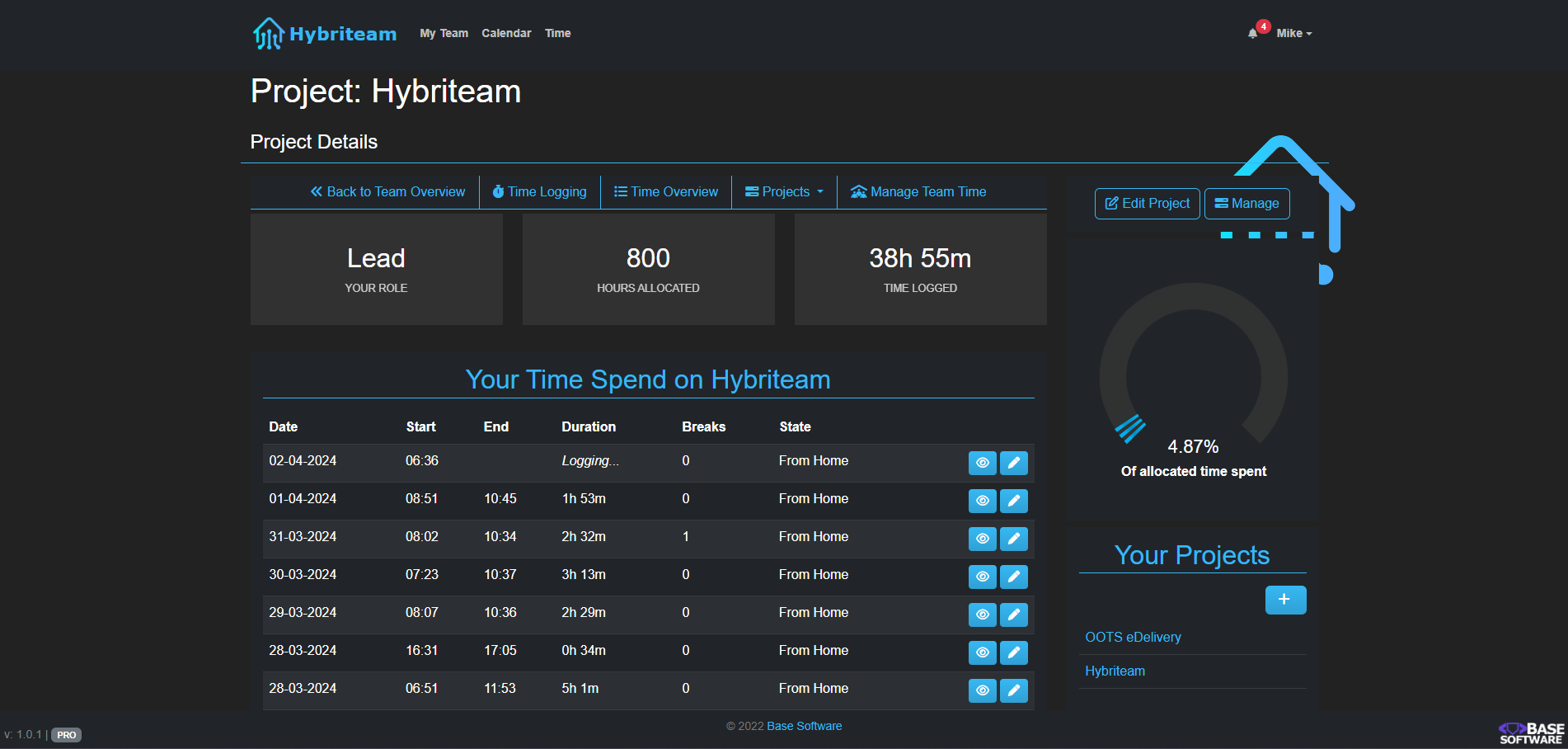Go to My Team in navigation
Image resolution: width=1568 pixels, height=749 pixels.
click(x=444, y=34)
